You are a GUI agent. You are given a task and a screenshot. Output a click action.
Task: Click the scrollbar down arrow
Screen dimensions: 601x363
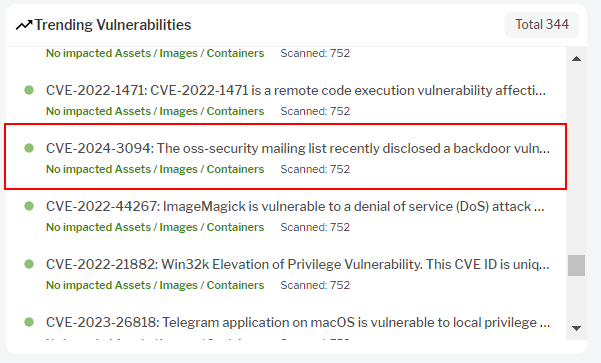tap(576, 328)
